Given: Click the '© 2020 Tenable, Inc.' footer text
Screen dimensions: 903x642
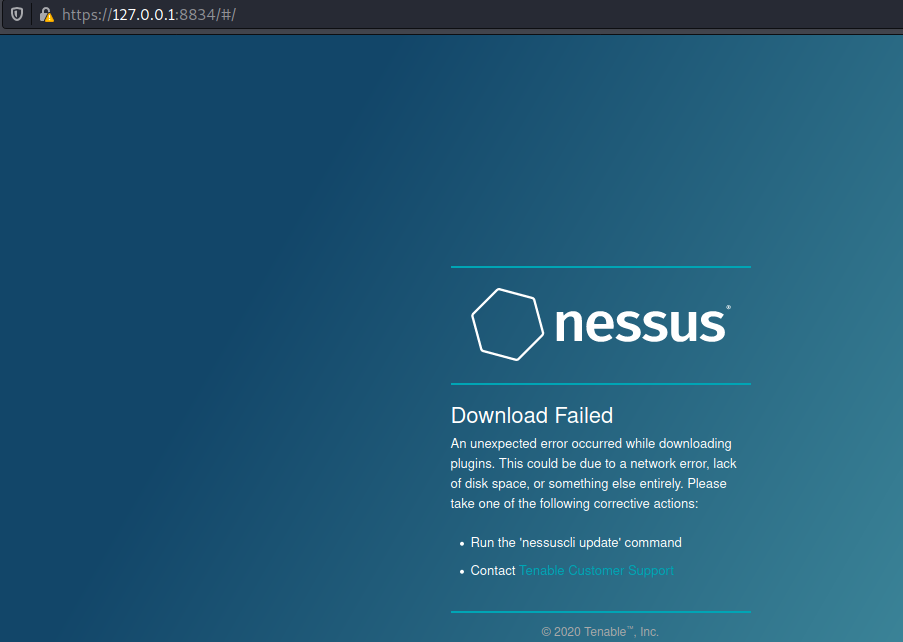Looking at the screenshot, I should 600,632.
